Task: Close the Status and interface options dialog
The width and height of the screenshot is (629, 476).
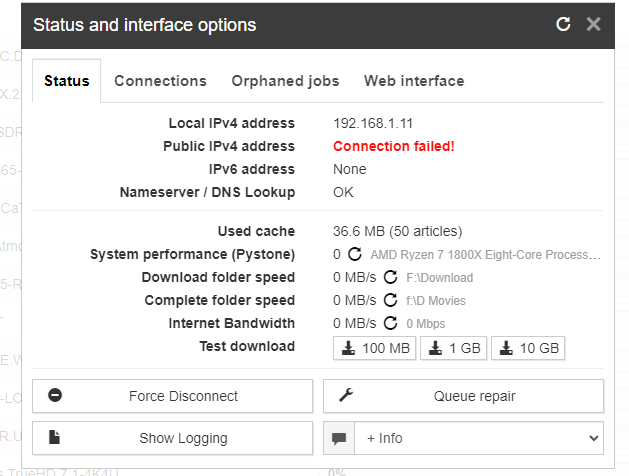Action: click(593, 24)
